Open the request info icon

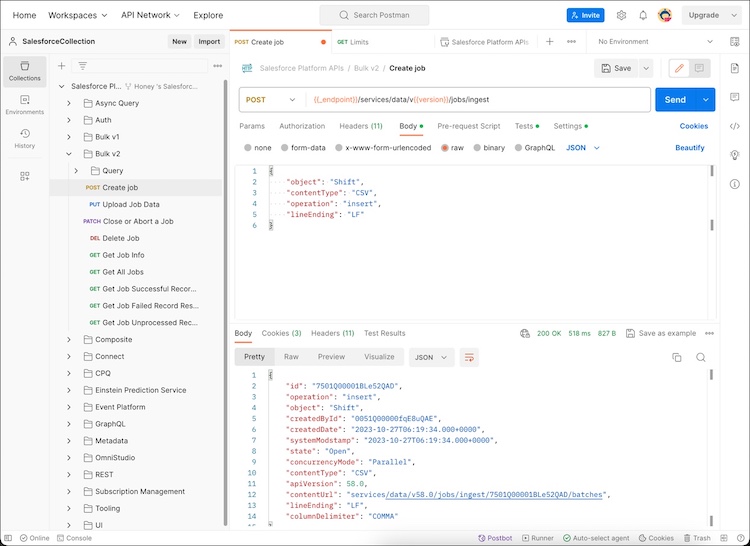coord(735,184)
